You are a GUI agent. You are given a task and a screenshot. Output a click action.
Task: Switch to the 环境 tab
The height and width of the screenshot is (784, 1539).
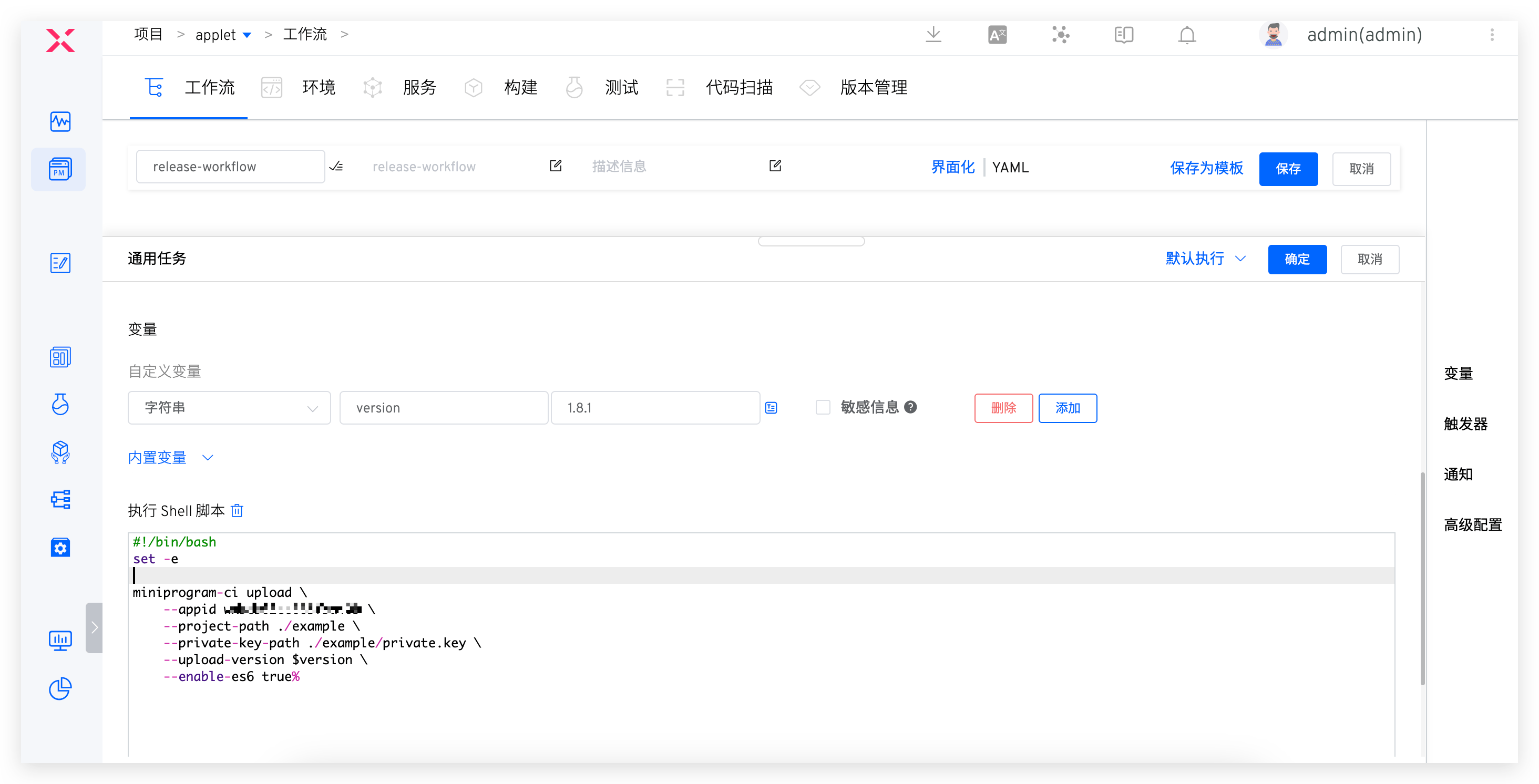(x=298, y=88)
